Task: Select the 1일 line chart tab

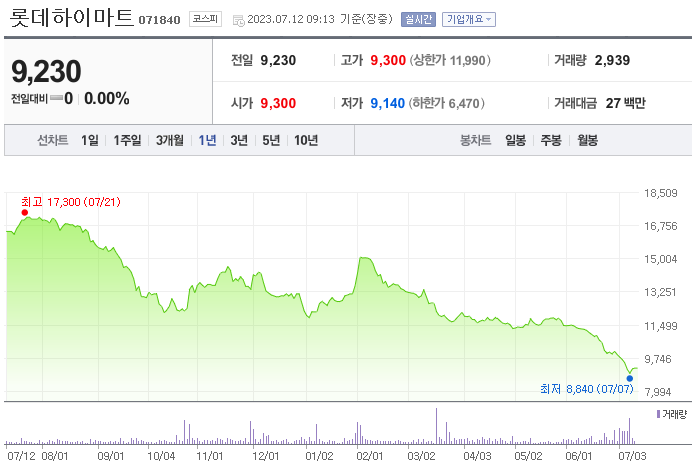Action: click(x=90, y=140)
